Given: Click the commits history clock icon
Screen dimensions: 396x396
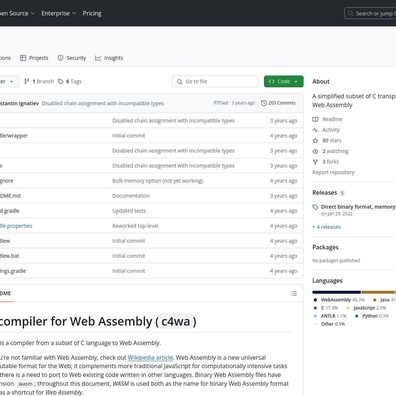Looking at the screenshot, I should click(264, 103).
